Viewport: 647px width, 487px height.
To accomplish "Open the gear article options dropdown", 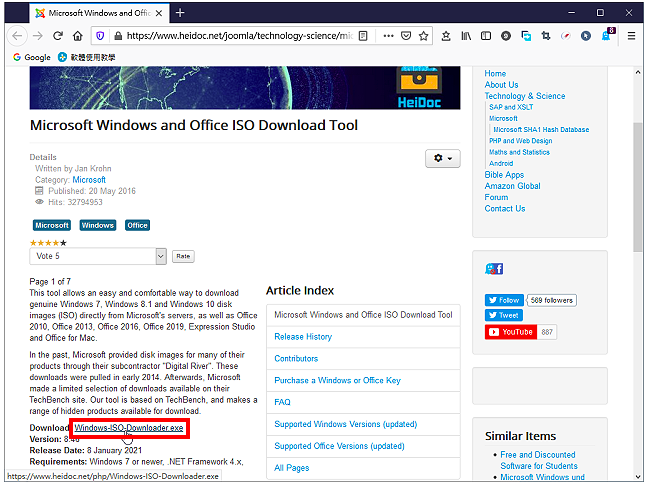I will (x=443, y=158).
